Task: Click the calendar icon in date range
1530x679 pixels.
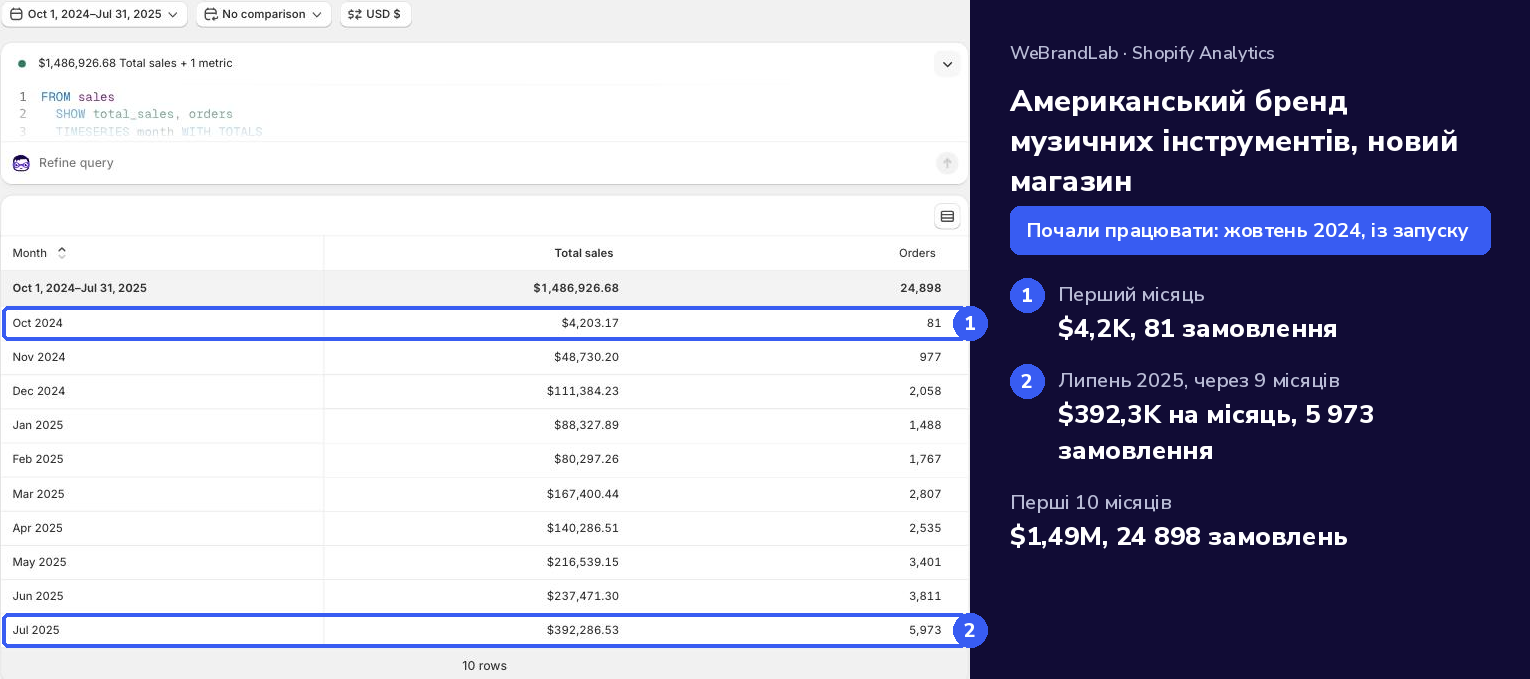Action: coord(16,14)
